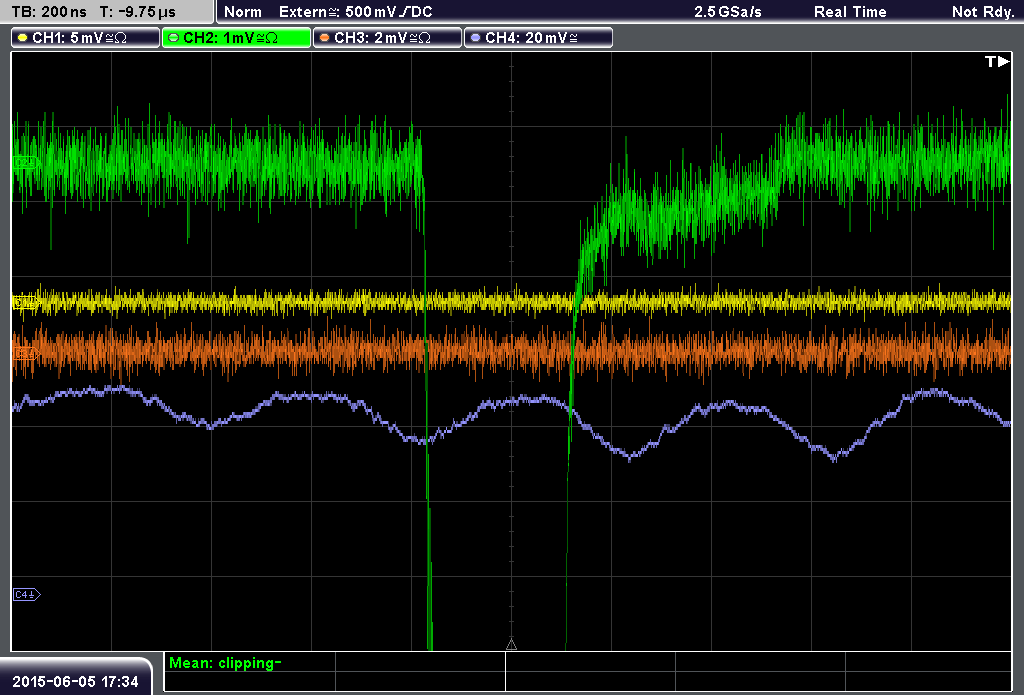Click the trigger time triangle marker at bottom
Screen dimensions: 1024x695
pyautogui.click(x=511, y=645)
